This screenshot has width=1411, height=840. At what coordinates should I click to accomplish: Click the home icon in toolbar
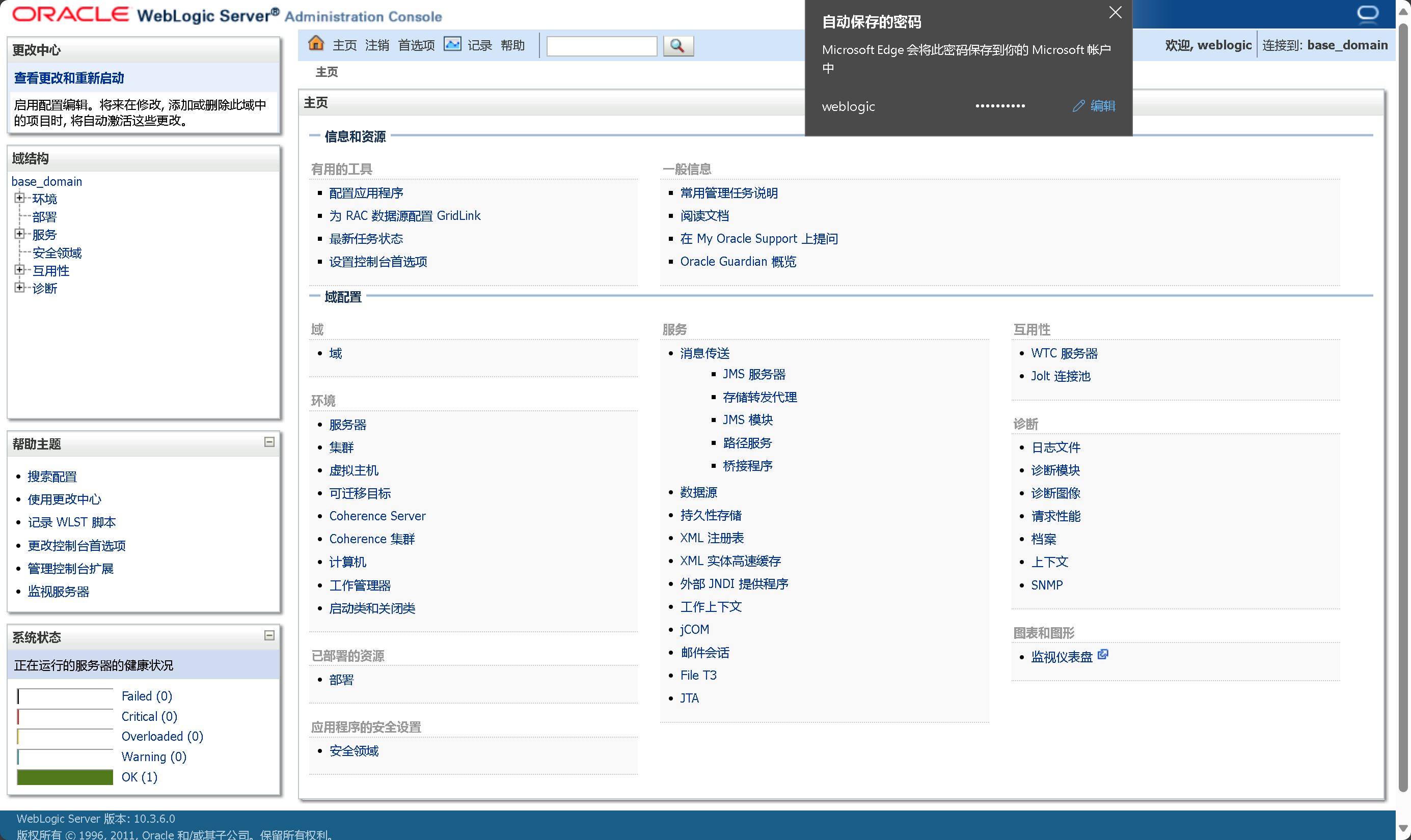click(x=316, y=44)
